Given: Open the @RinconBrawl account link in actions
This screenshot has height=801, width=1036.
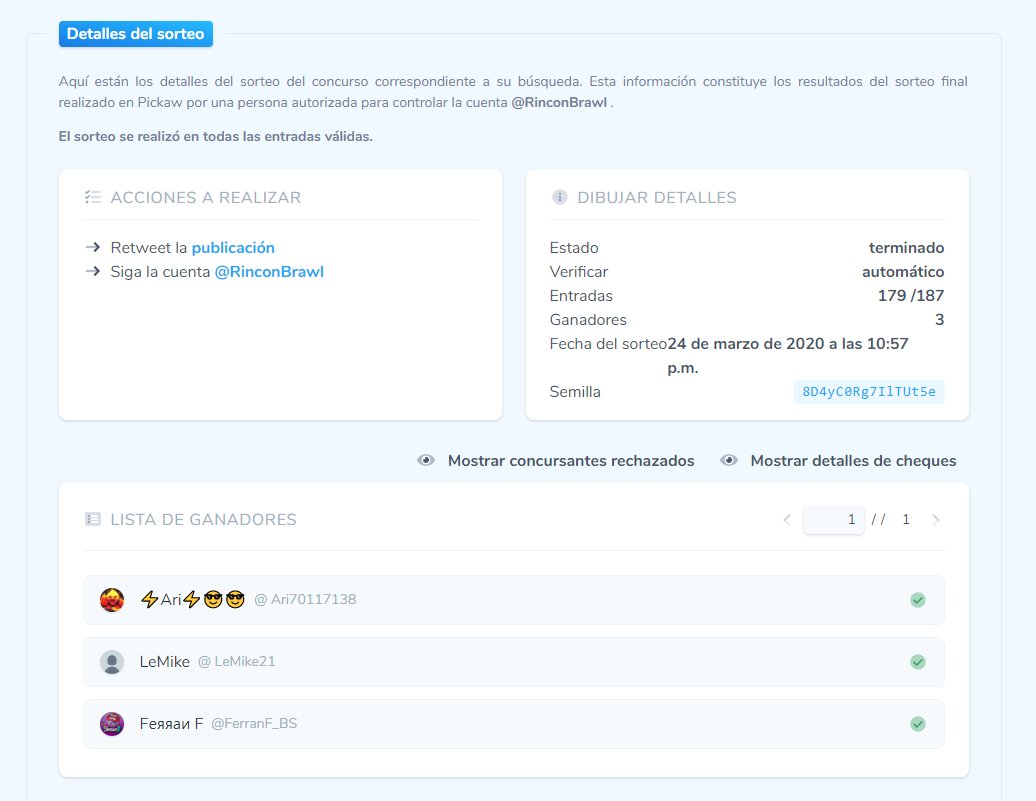Looking at the screenshot, I should click(x=270, y=272).
